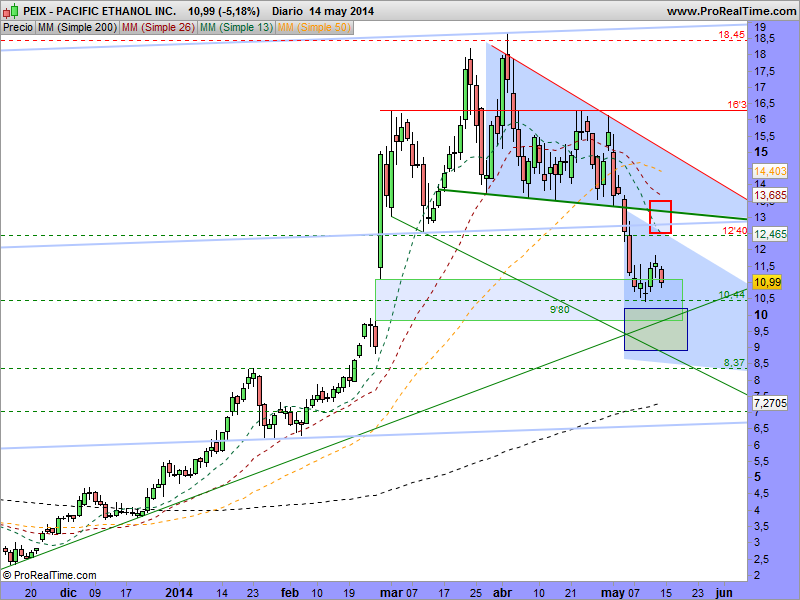The image size is (800, 600).
Task: Click the orange 14,403 moving average tag
Action: coord(770,171)
